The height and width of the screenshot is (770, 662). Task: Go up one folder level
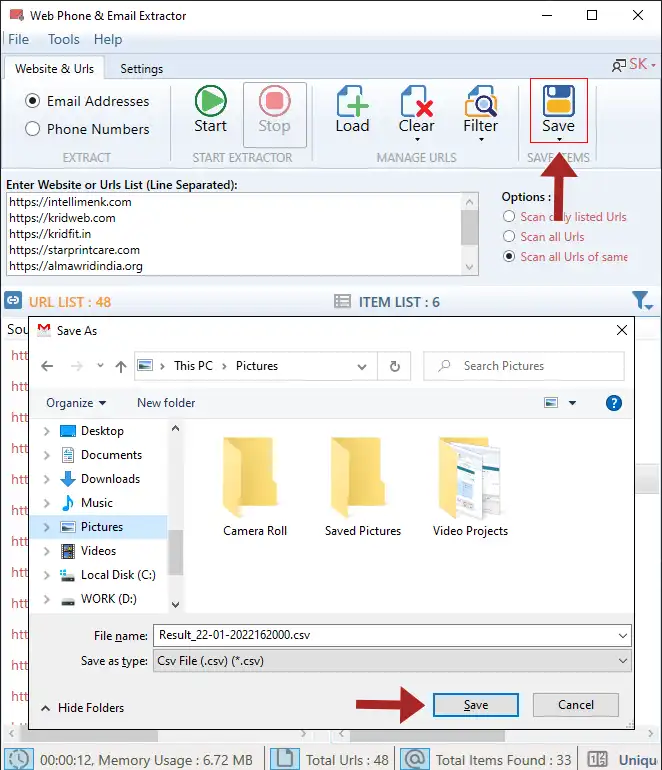[x=121, y=366]
